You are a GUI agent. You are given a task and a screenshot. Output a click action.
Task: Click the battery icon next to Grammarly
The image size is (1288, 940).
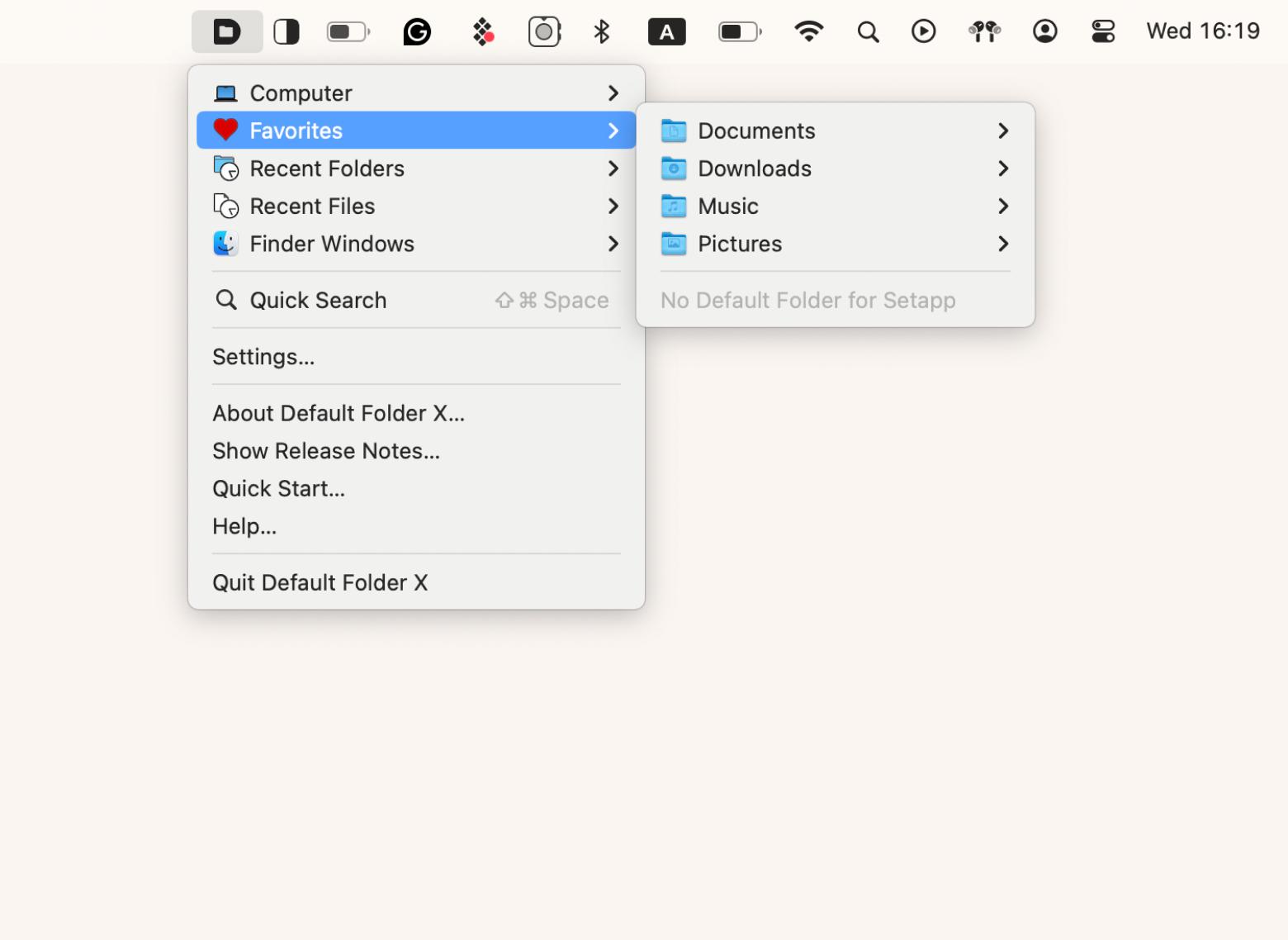coord(348,32)
